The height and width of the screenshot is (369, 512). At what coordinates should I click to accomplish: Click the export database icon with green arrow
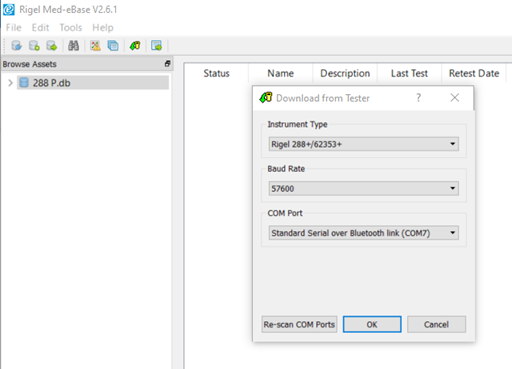click(x=52, y=45)
